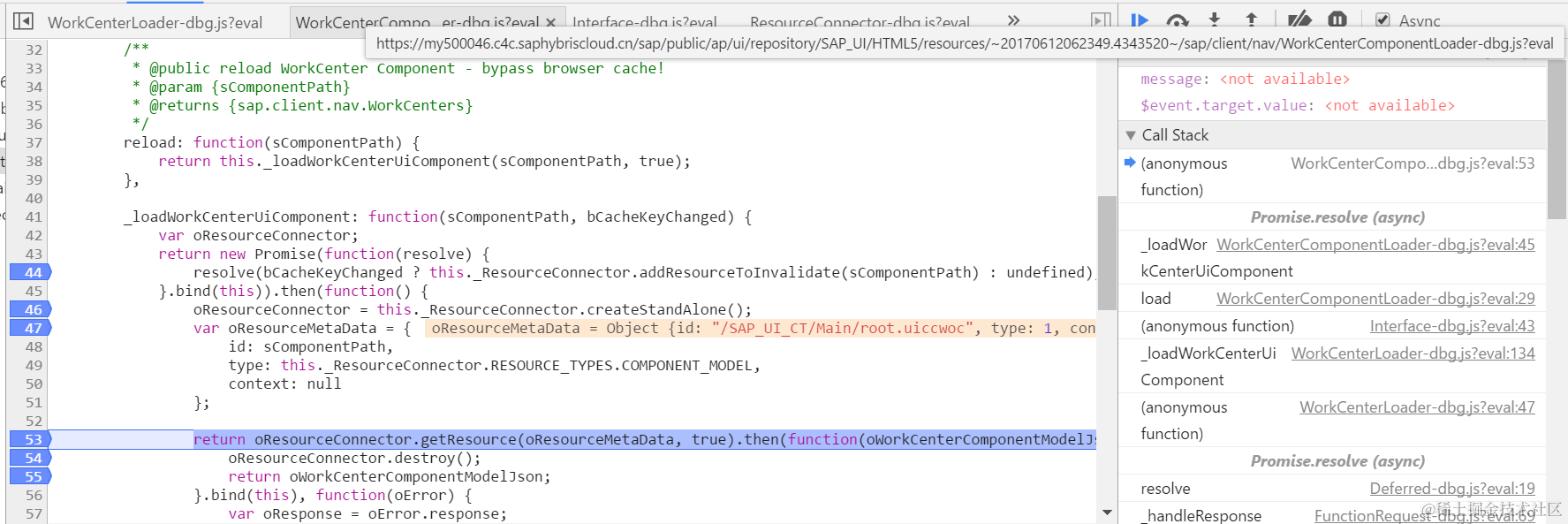Click 'context: null' on line 50
The width and height of the screenshot is (1568, 524).
[284, 384]
